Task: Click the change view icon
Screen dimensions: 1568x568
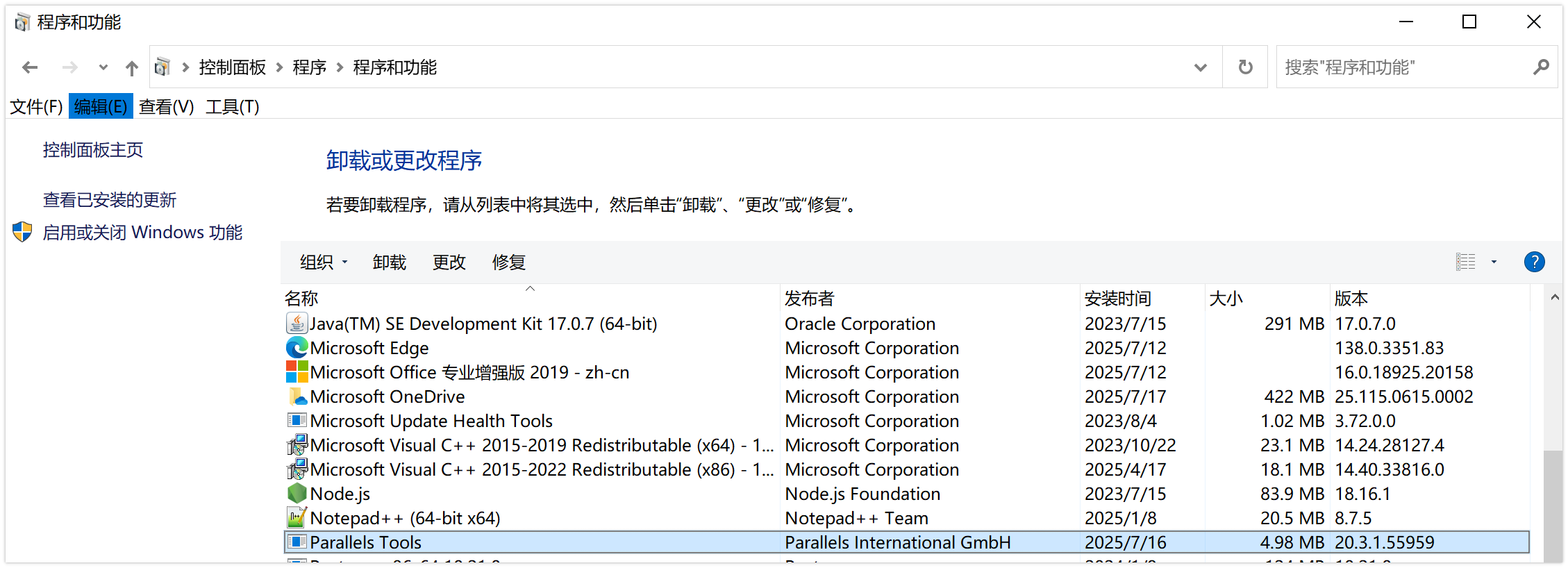Action: click(x=1466, y=262)
